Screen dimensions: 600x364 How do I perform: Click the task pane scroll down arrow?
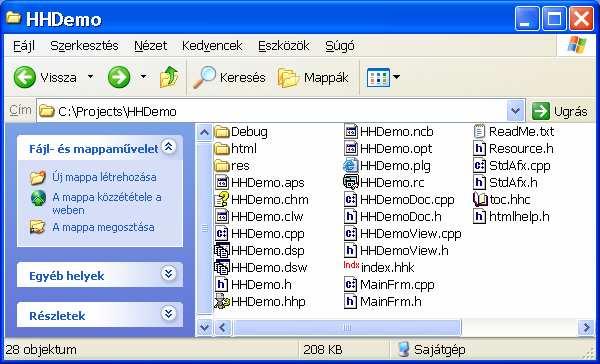point(204,327)
